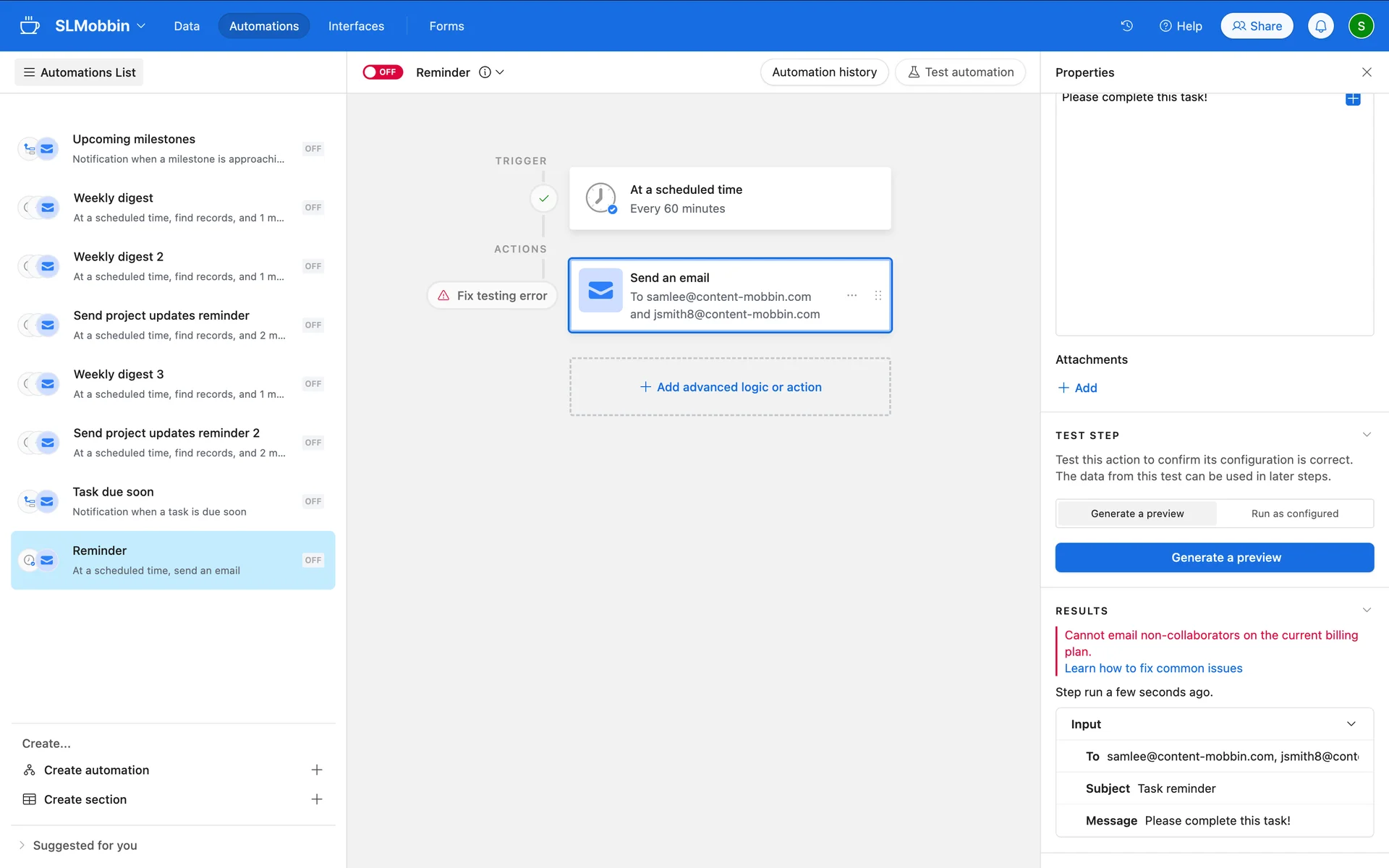
Task: Click plus icon next to Create automation
Action: [x=316, y=770]
